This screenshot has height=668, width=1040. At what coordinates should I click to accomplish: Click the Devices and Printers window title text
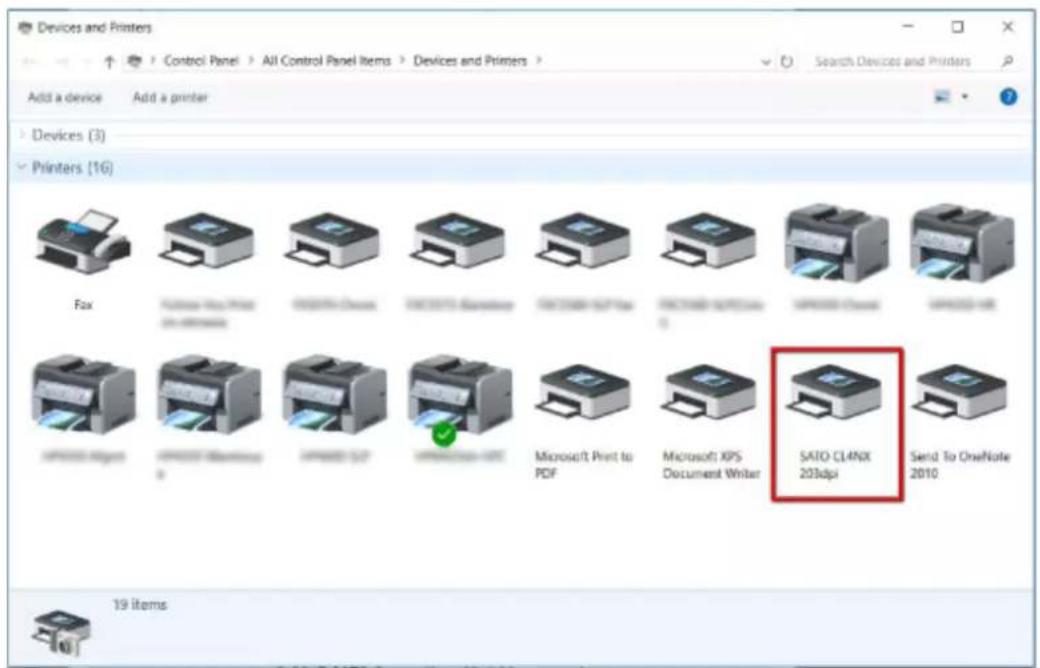(95, 27)
